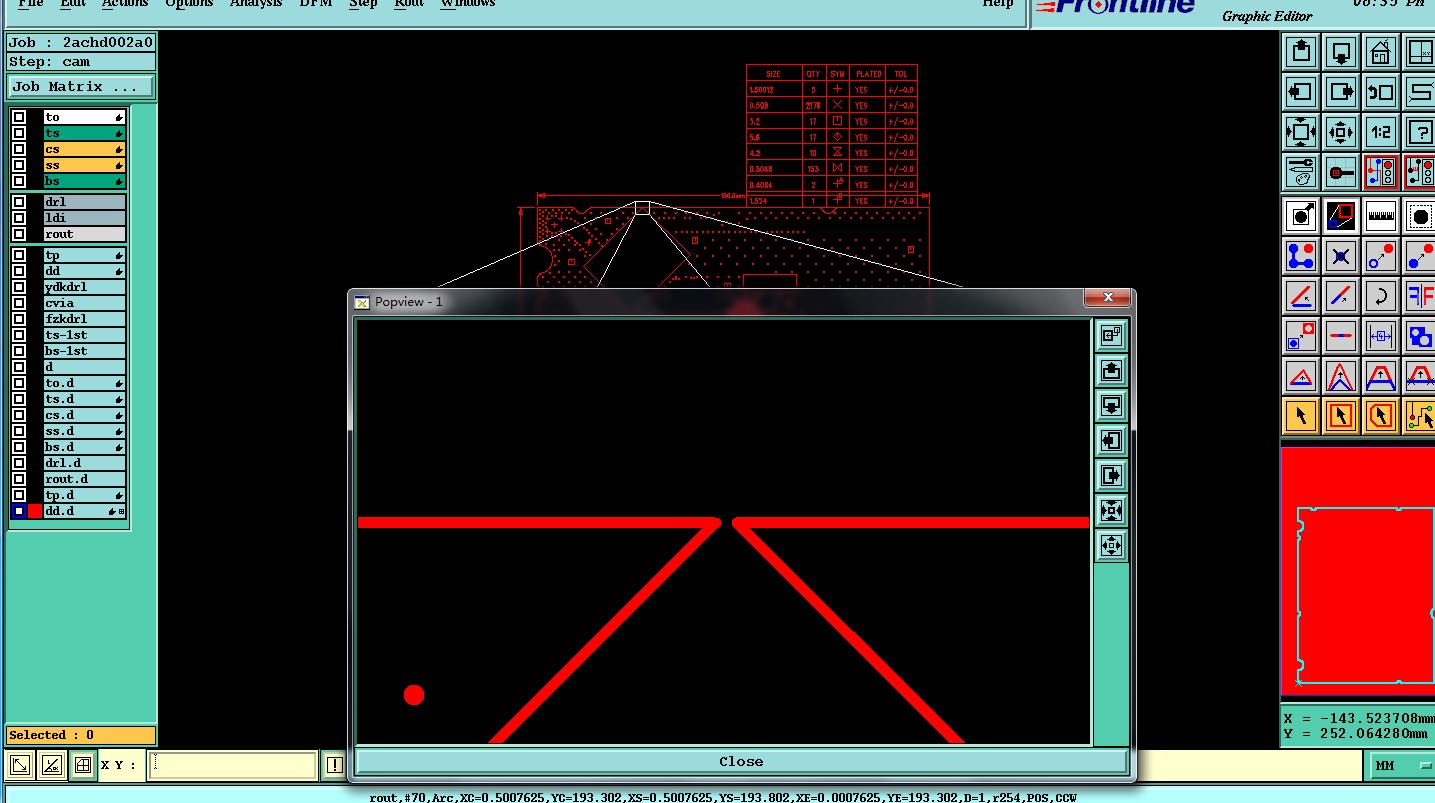Screen dimensions: 1435x803
Task: Open the MM units dropdown
Action: coord(1402,766)
